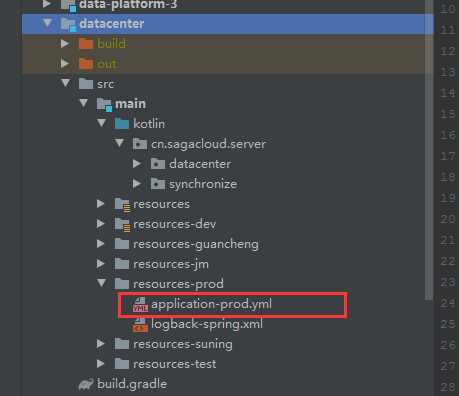Click the XML icon of logback-spring.xml

[140, 325]
